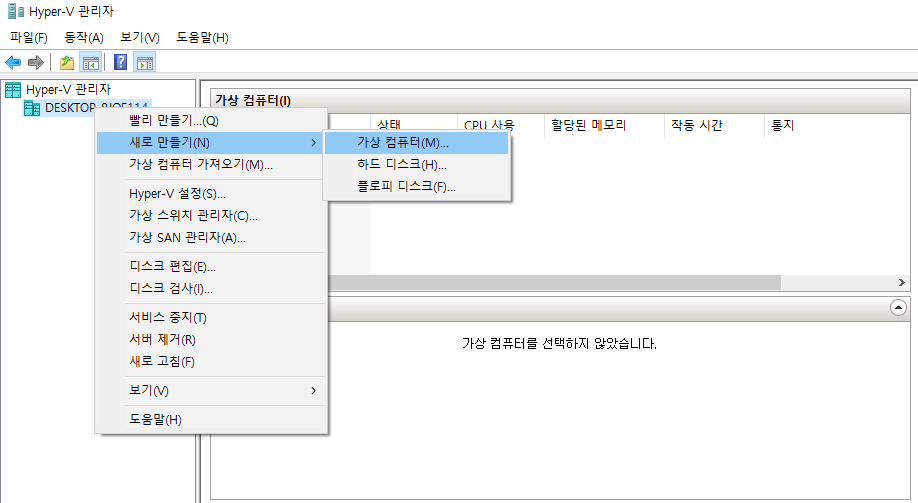918x503 pixels.
Task: Select 플로피 디스크(F)... in submenu
Action: 416,186
